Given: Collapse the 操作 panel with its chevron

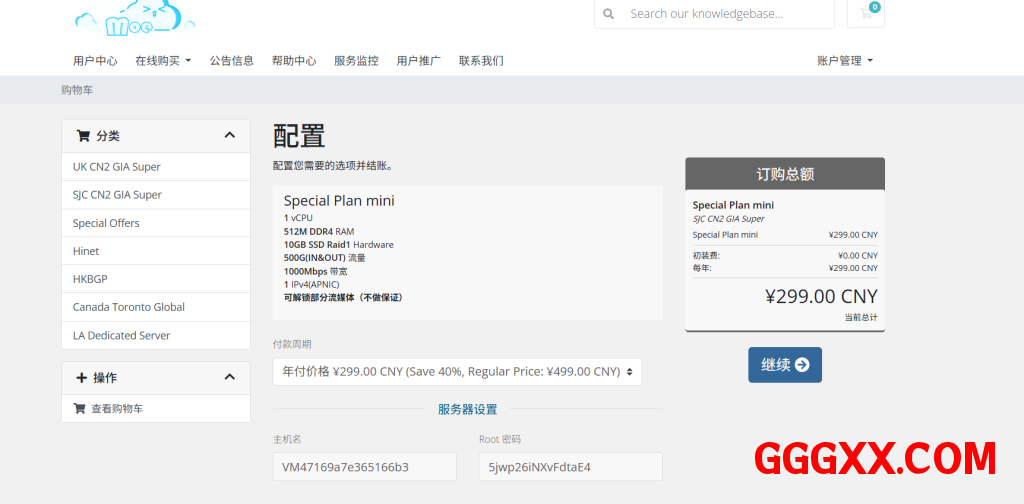Looking at the screenshot, I should 230,377.
